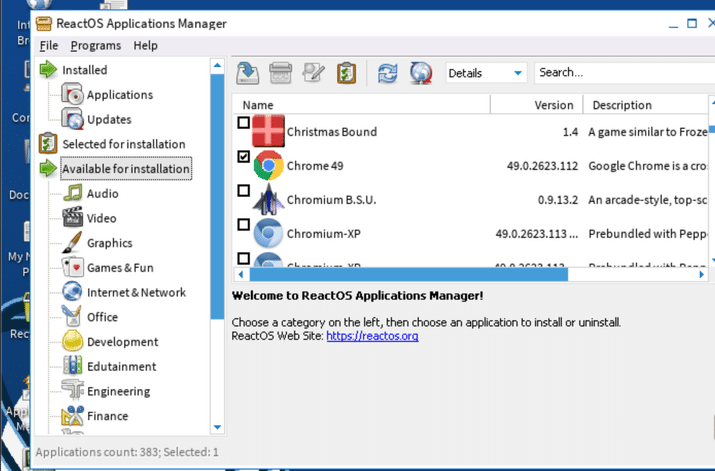This screenshot has height=471, width=715.
Task: Click the list horizontal scrollbar thumb
Action: click(409, 274)
